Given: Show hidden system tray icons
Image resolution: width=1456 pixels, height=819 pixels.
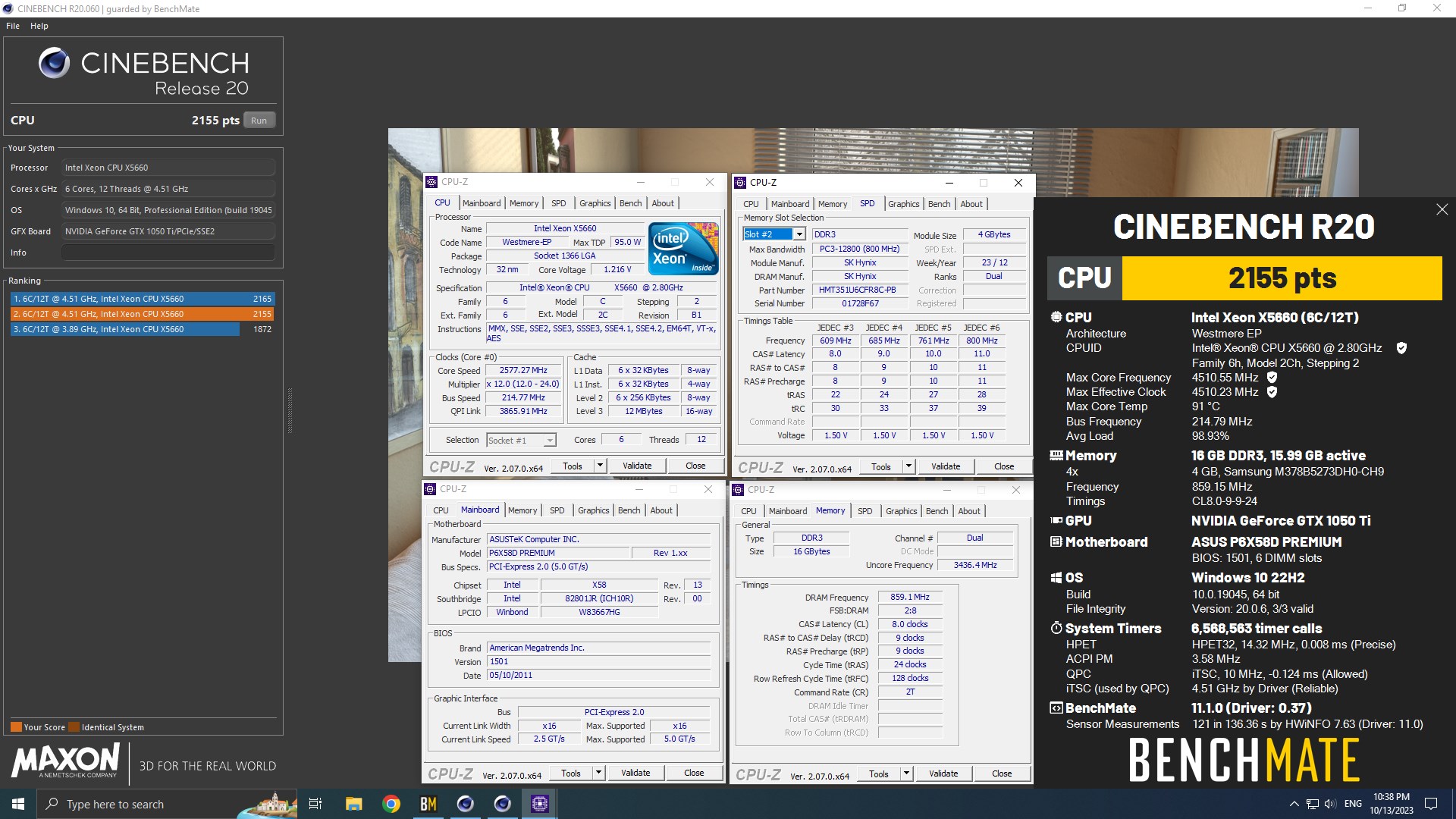Looking at the screenshot, I should tap(1294, 804).
